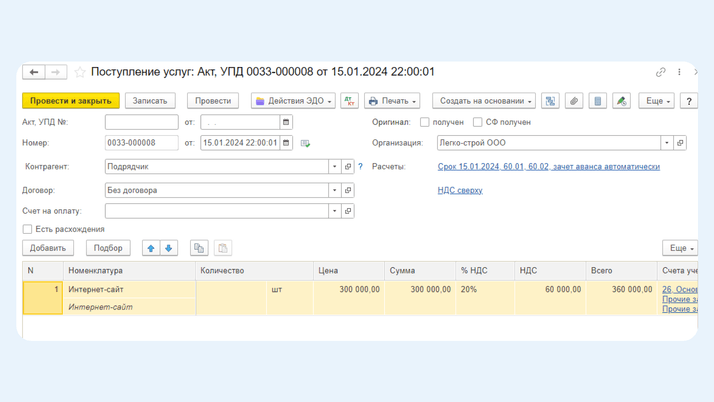The width and height of the screenshot is (714, 402).
Task: Go forward with the right arrow button
Action: [56, 72]
